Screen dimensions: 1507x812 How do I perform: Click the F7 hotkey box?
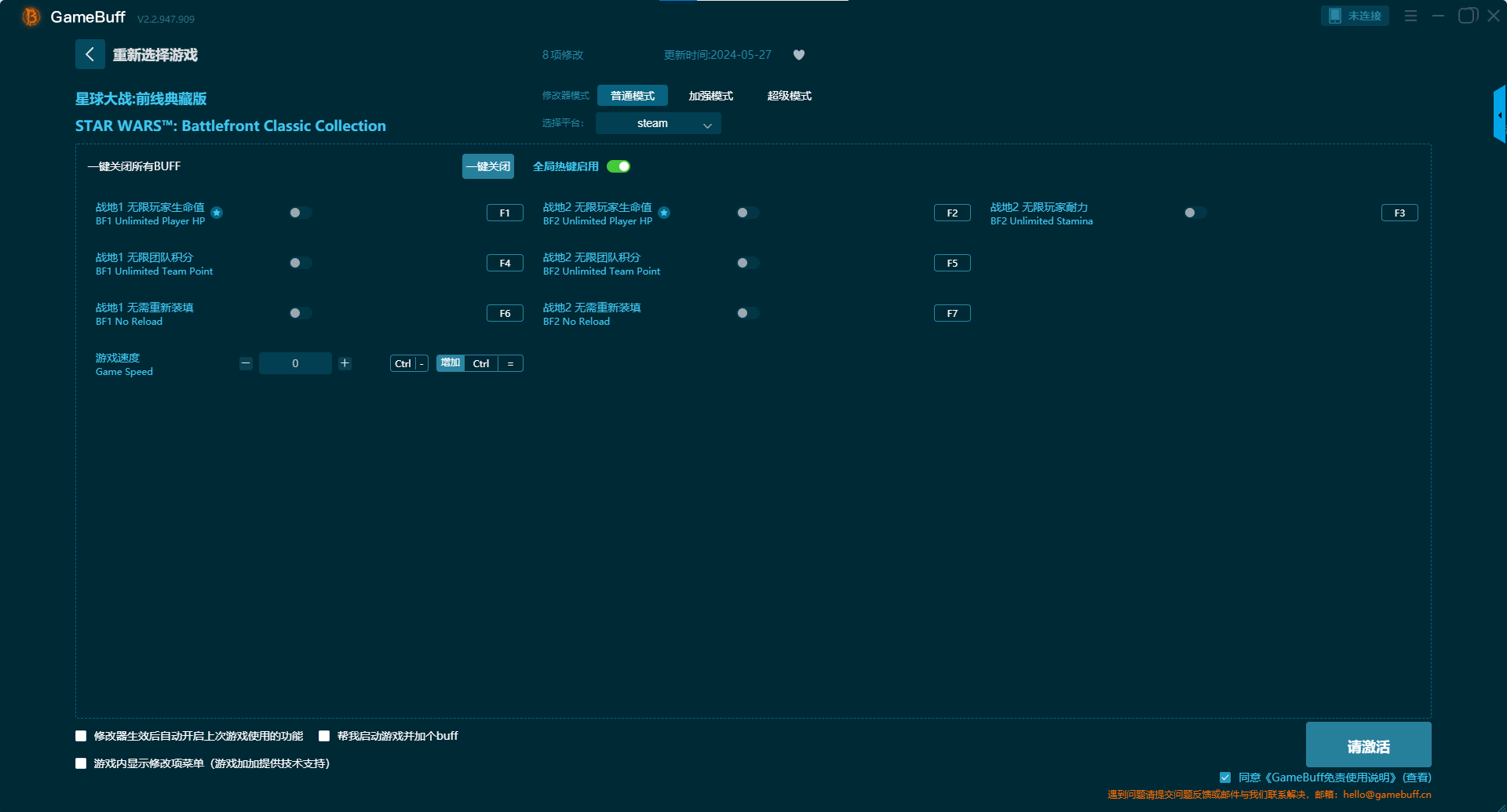[952, 313]
